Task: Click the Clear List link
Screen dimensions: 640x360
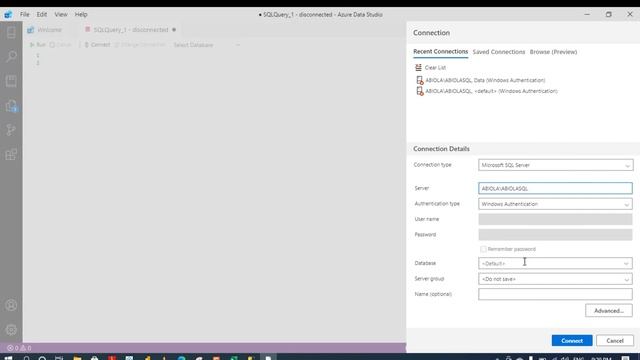Action: [435, 68]
